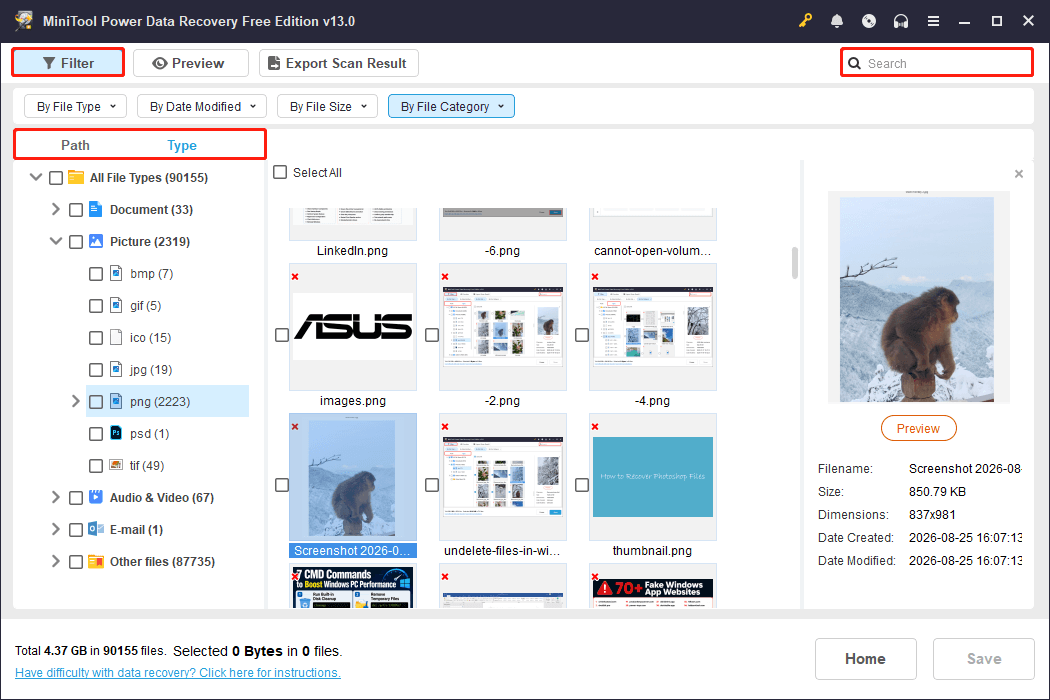Open the notification bell icon
Image resolution: width=1050 pixels, height=700 pixels.
tap(837, 21)
